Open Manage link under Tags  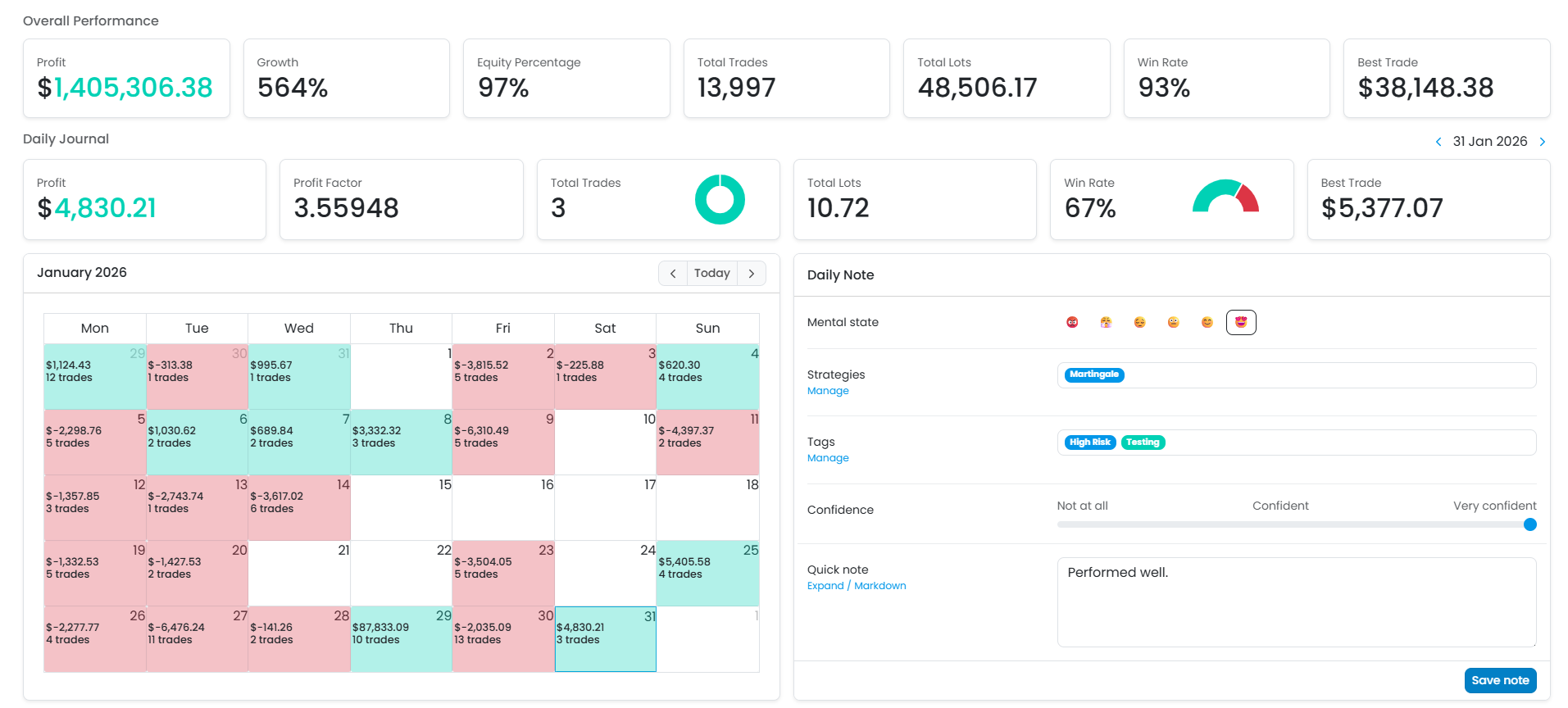pyautogui.click(x=828, y=458)
